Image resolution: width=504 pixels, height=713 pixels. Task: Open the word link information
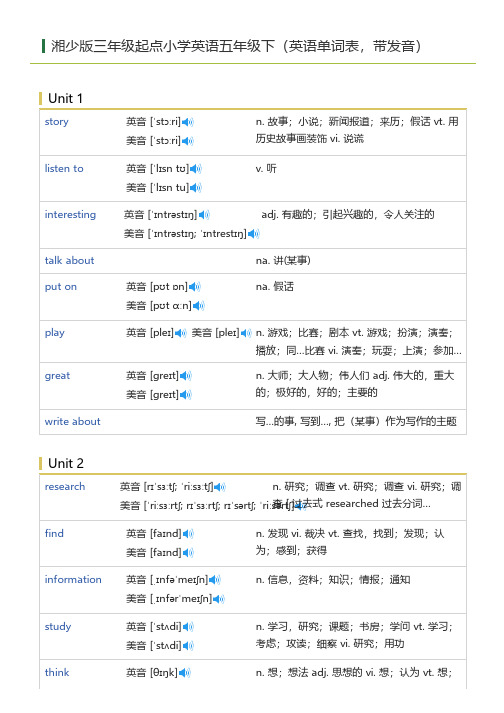click(x=73, y=580)
